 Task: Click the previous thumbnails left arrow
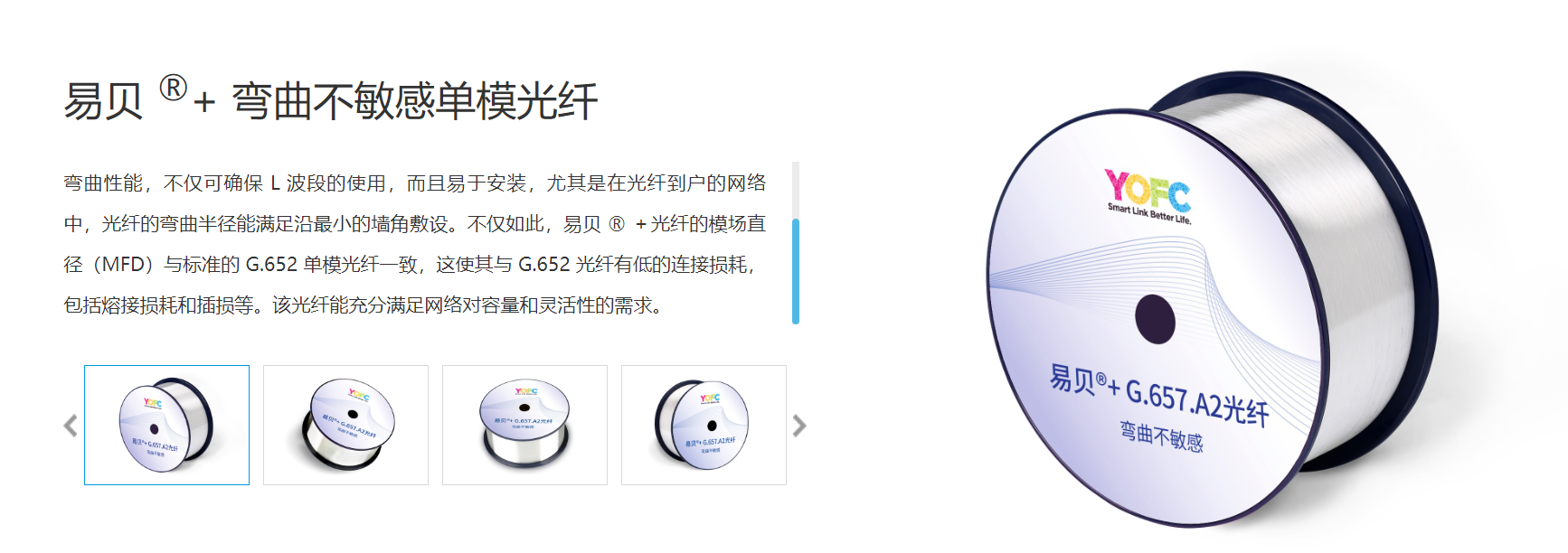click(71, 426)
